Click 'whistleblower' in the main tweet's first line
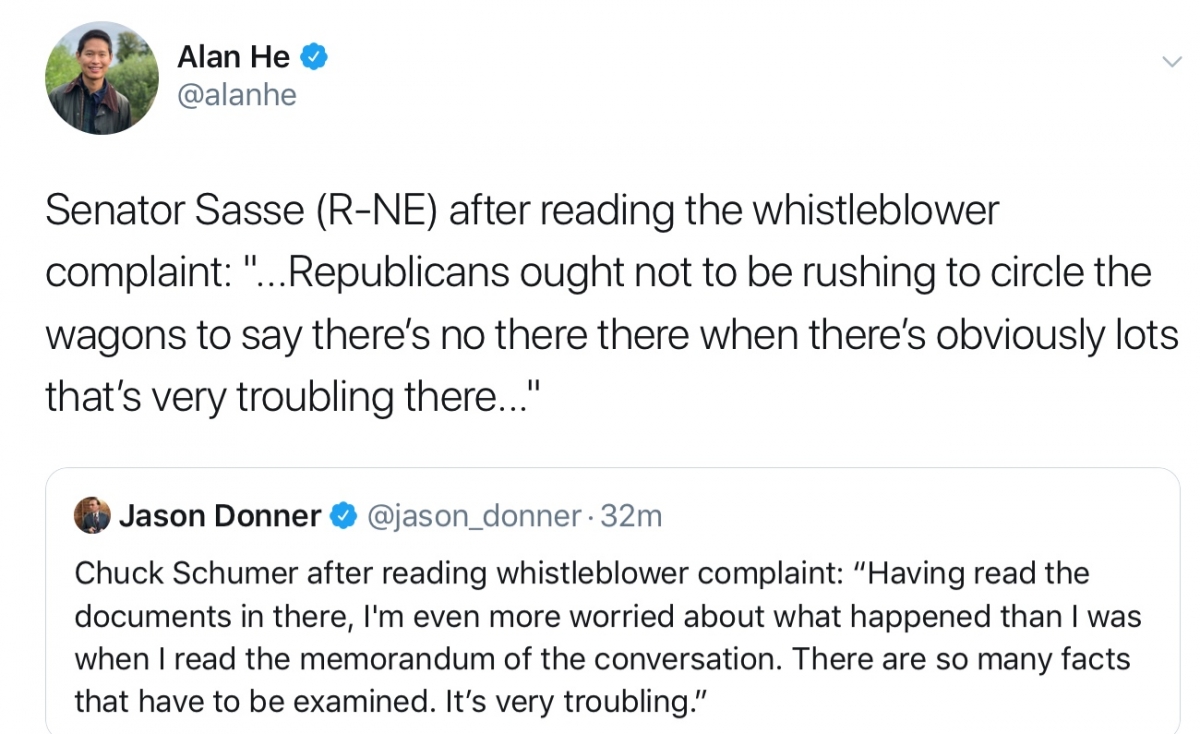Viewport: 1200px width, 734px height. point(876,212)
